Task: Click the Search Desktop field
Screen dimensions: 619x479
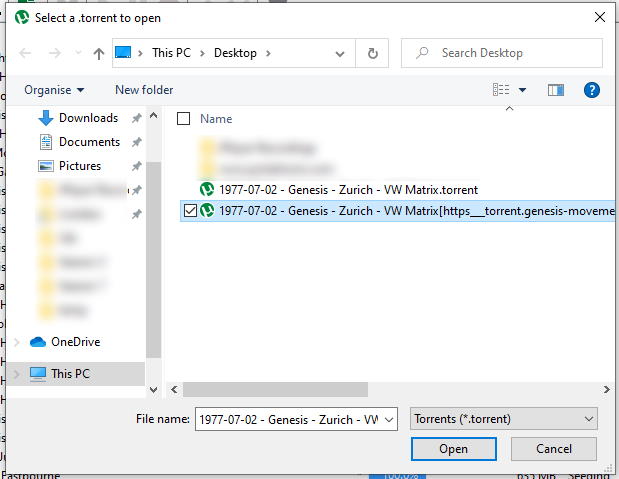Action: [x=502, y=53]
